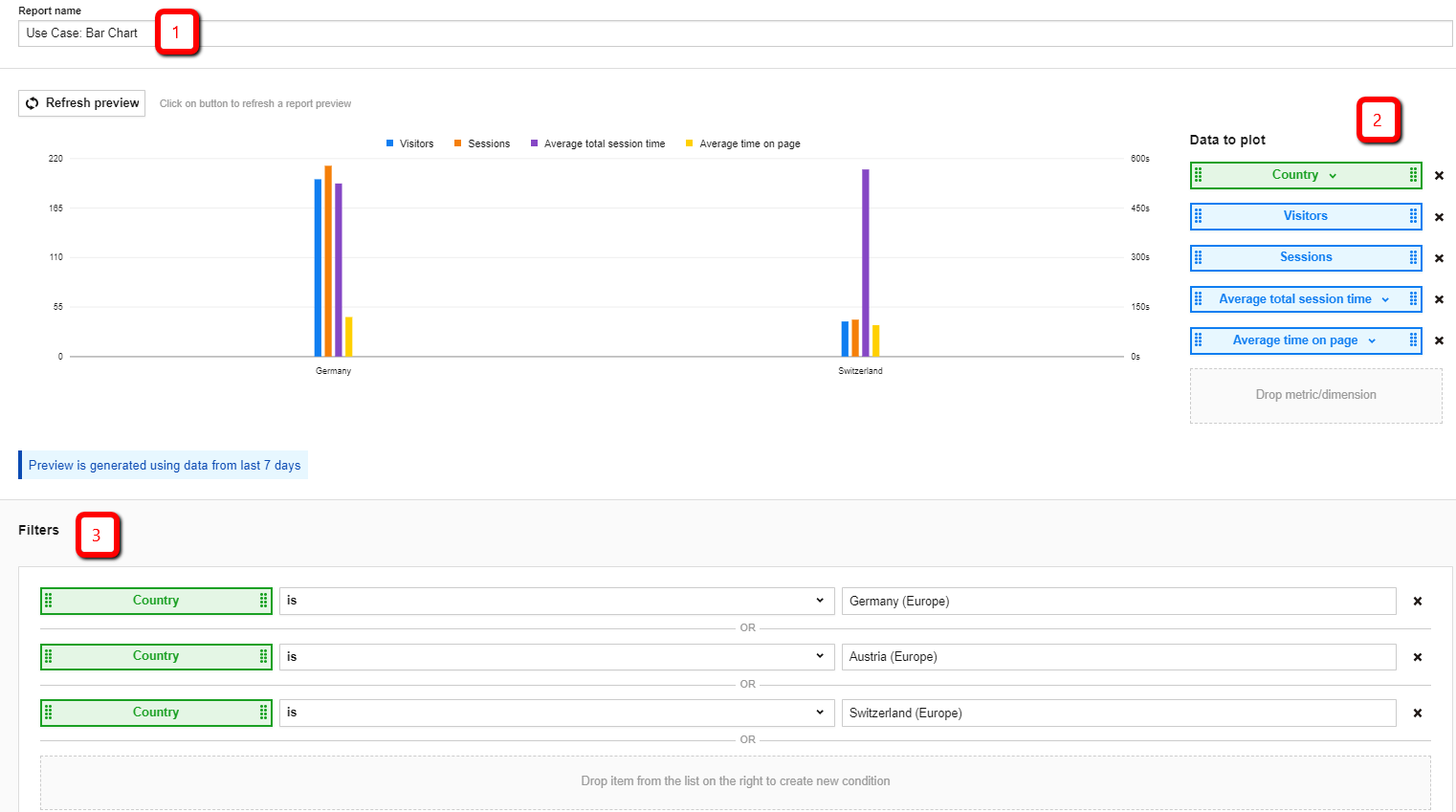1456x812 pixels.
Task: Click the Refresh preview button
Action: pos(82,103)
